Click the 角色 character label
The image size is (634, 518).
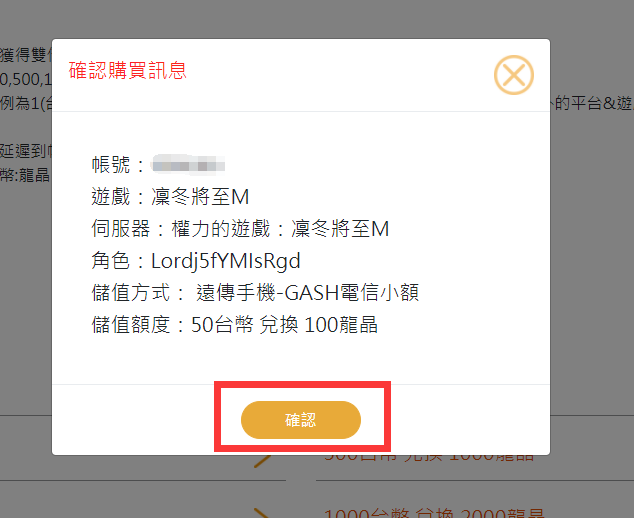point(112,261)
